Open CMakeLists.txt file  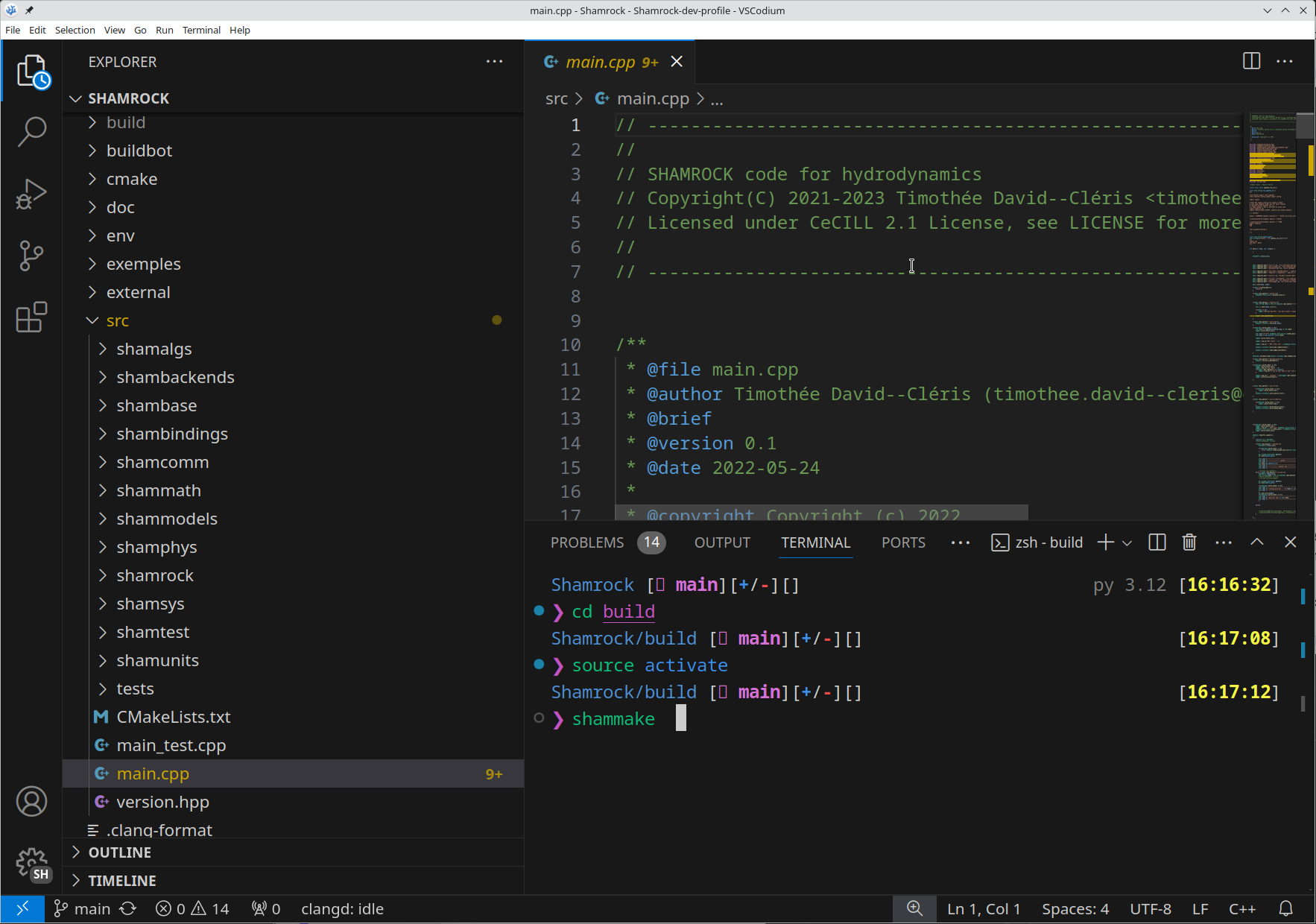point(293,717)
